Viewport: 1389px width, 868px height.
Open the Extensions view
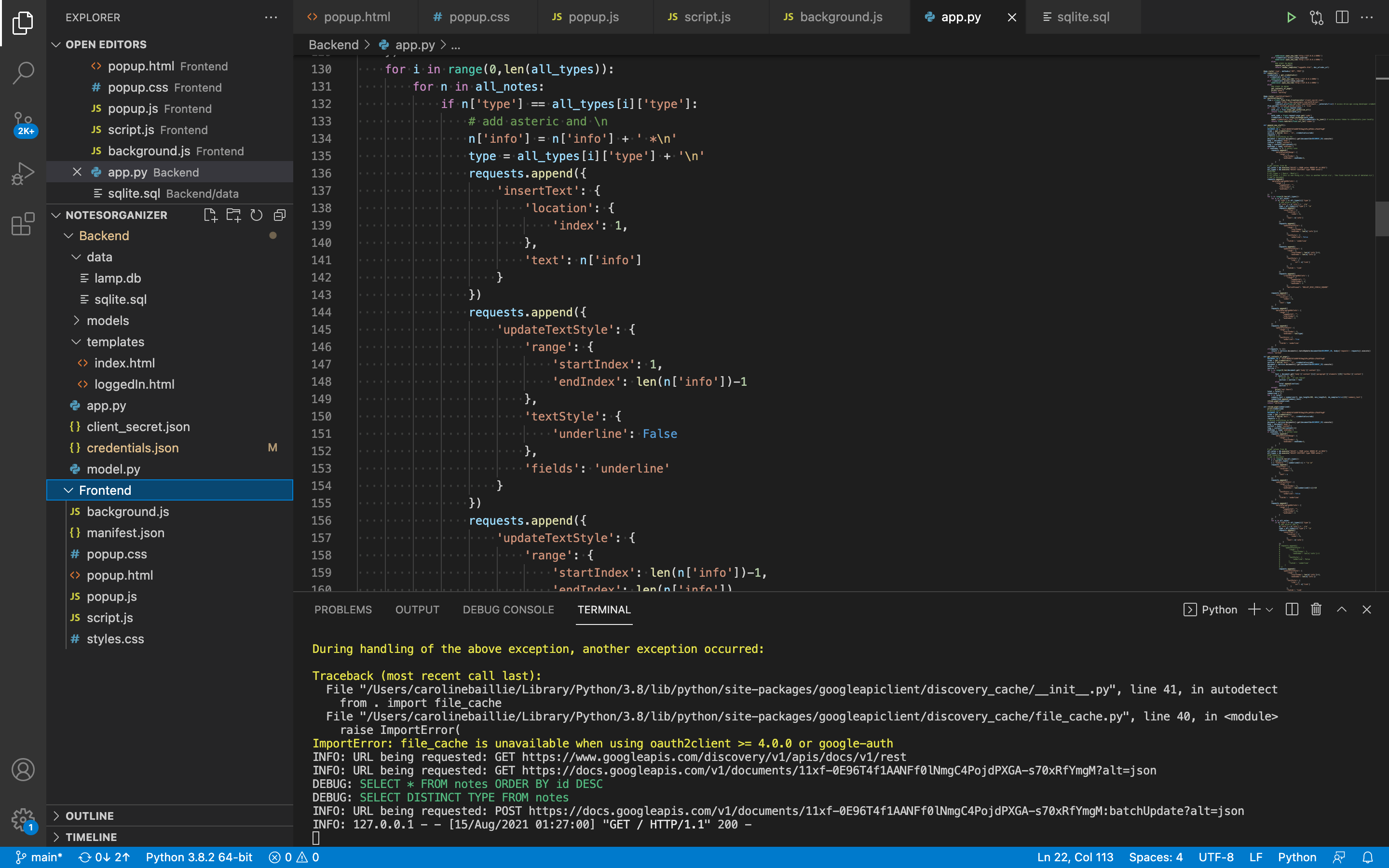pos(23,224)
